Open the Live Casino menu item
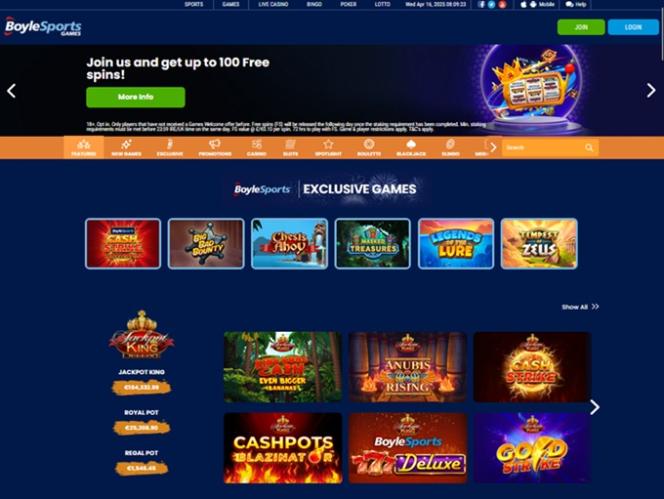 pyautogui.click(x=273, y=4)
